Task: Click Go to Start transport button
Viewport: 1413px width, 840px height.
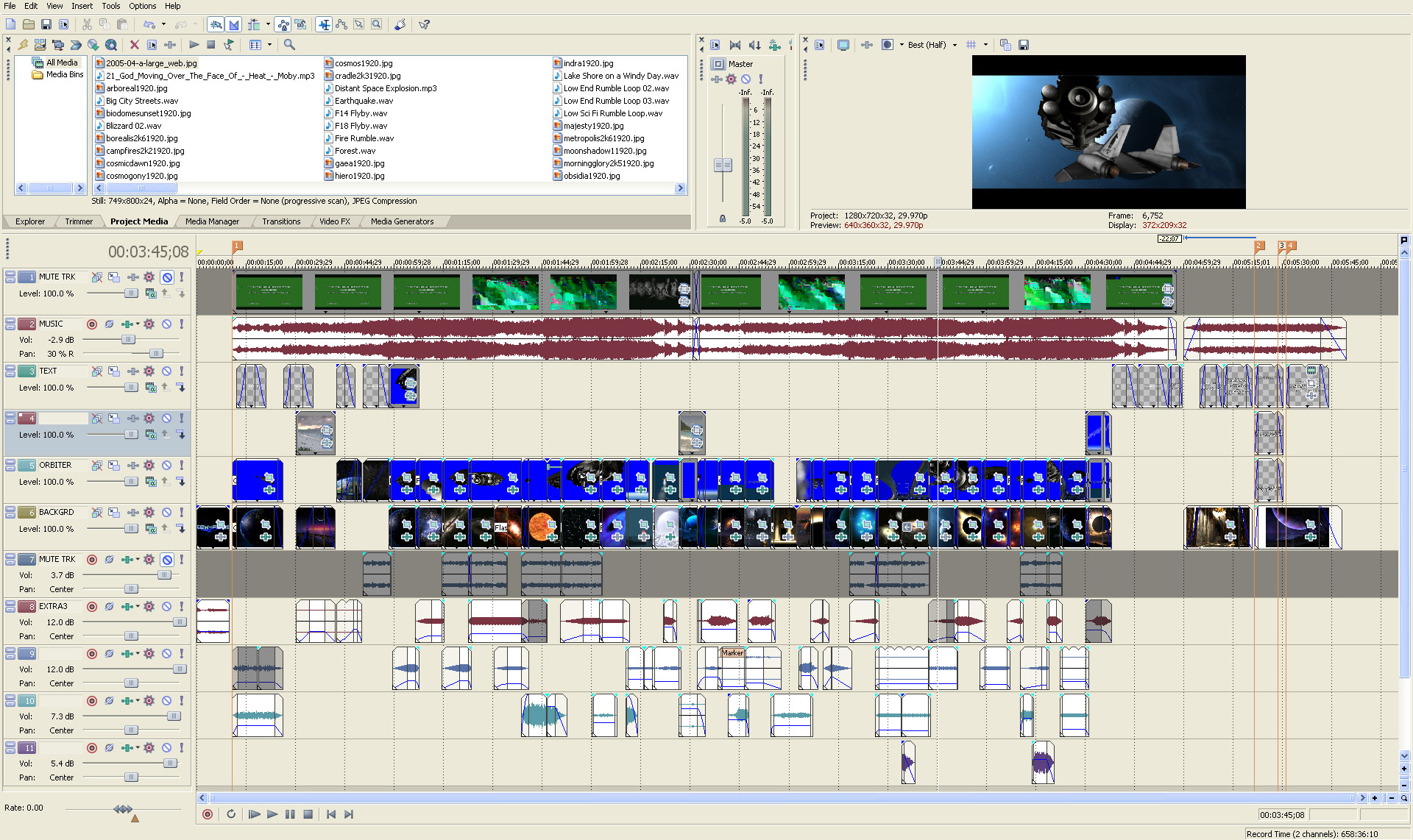Action: click(331, 814)
